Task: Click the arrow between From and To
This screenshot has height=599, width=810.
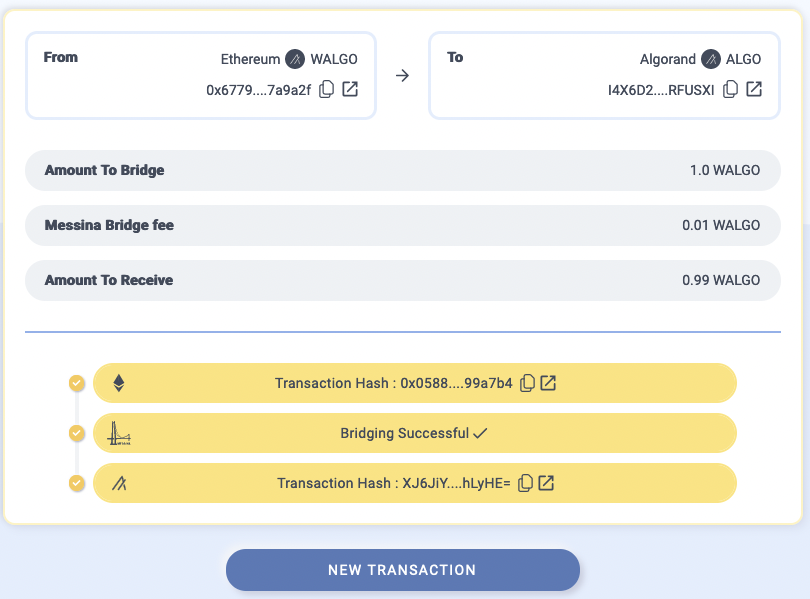Action: (402, 76)
